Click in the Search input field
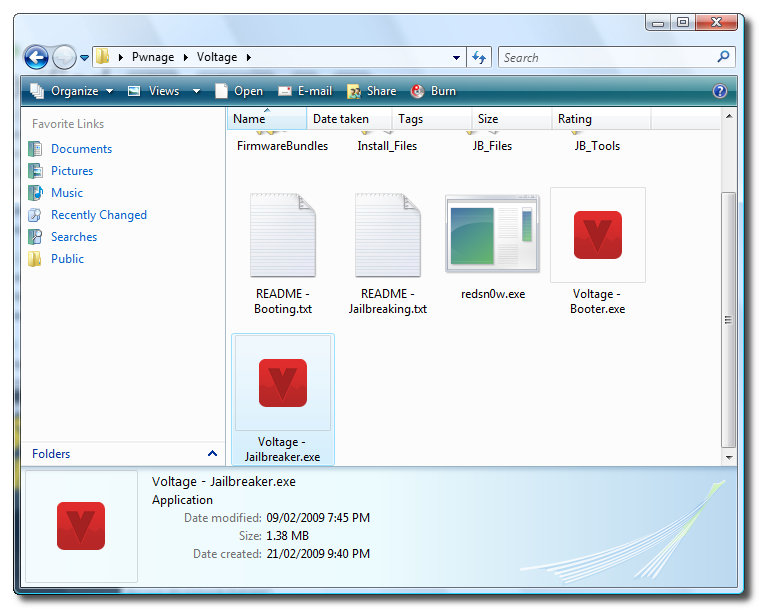This screenshot has width=759, height=609. (605, 58)
